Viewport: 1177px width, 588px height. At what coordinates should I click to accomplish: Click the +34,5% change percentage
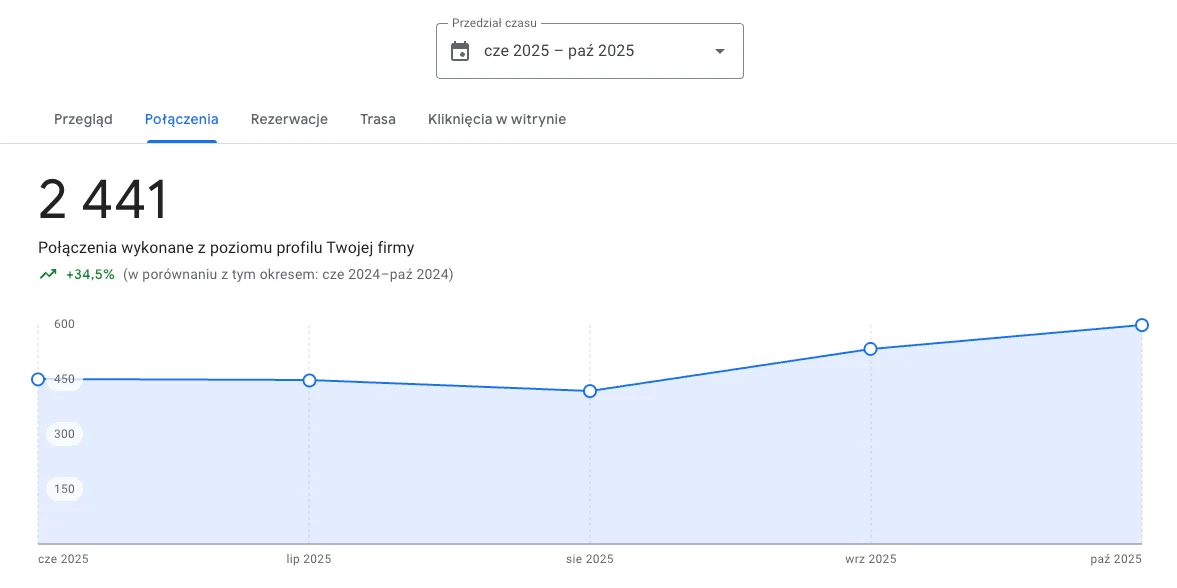pyautogui.click(x=90, y=274)
